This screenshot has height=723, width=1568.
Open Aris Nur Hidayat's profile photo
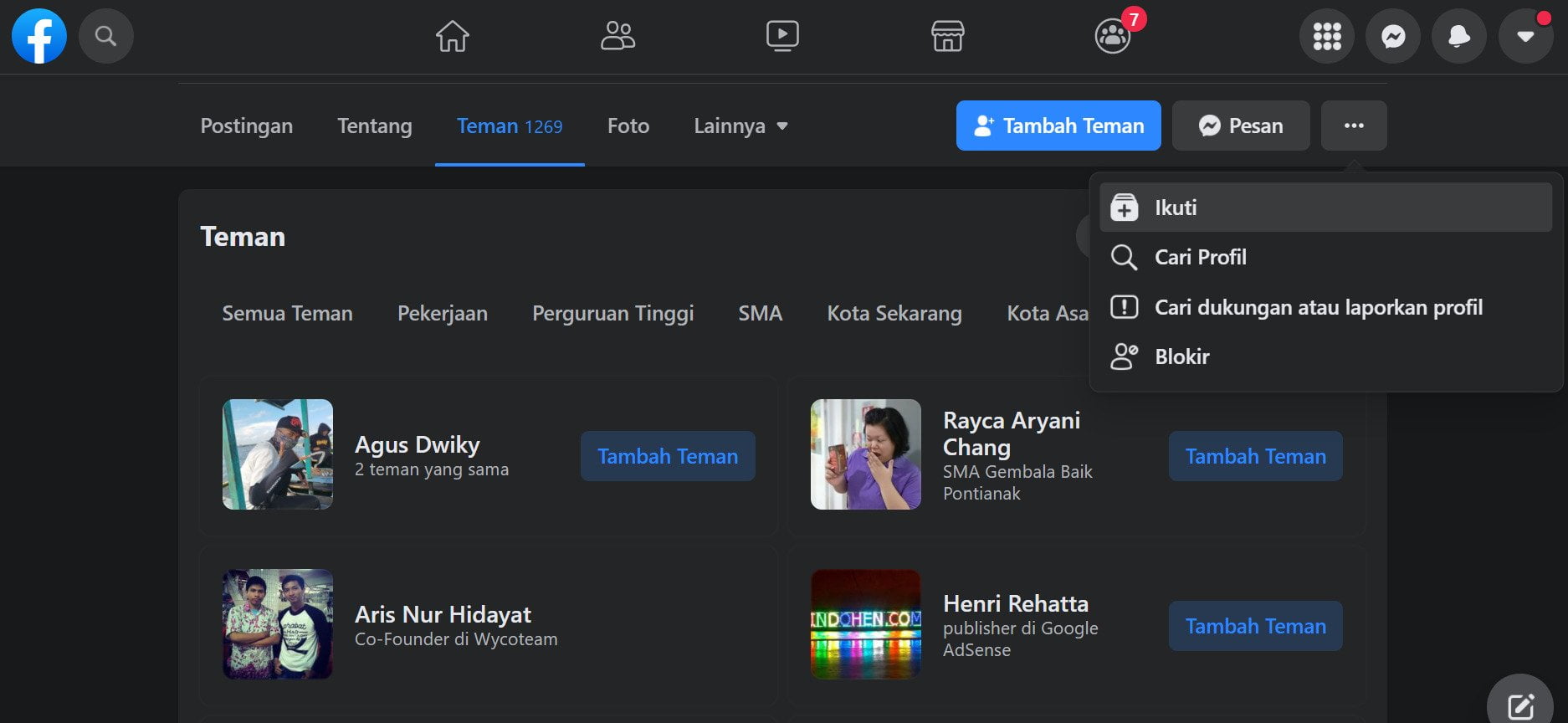(278, 624)
